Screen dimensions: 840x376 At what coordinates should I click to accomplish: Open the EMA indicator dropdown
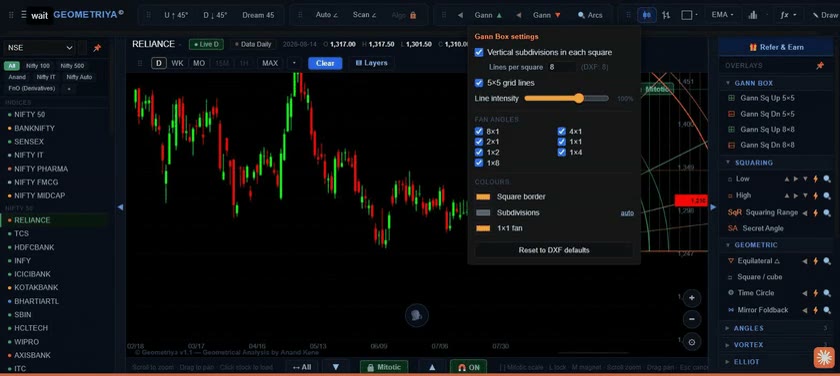[x=723, y=15]
